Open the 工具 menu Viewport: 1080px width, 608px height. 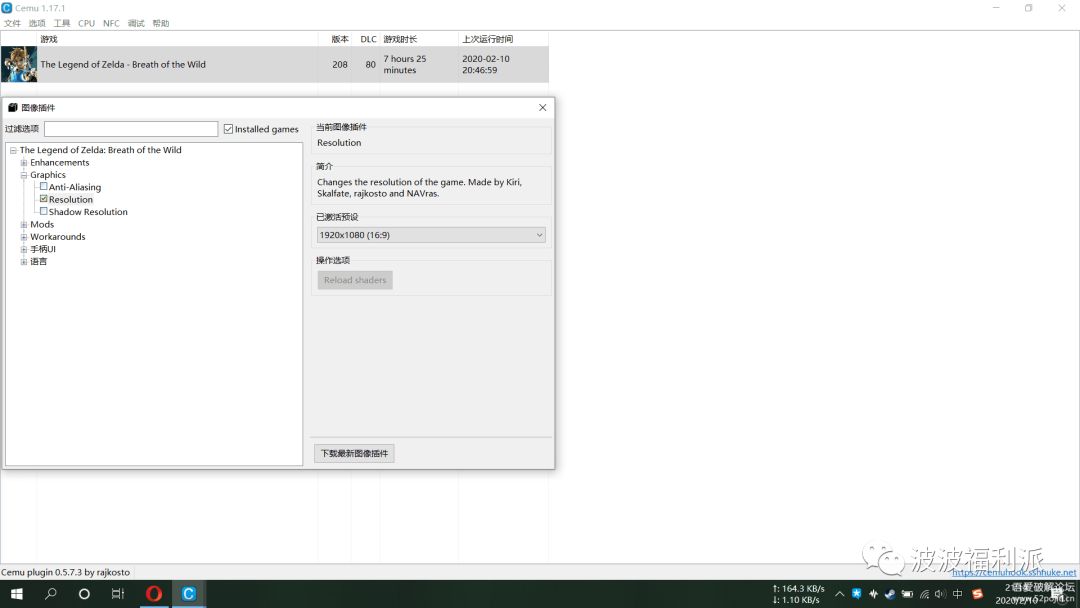coord(62,23)
